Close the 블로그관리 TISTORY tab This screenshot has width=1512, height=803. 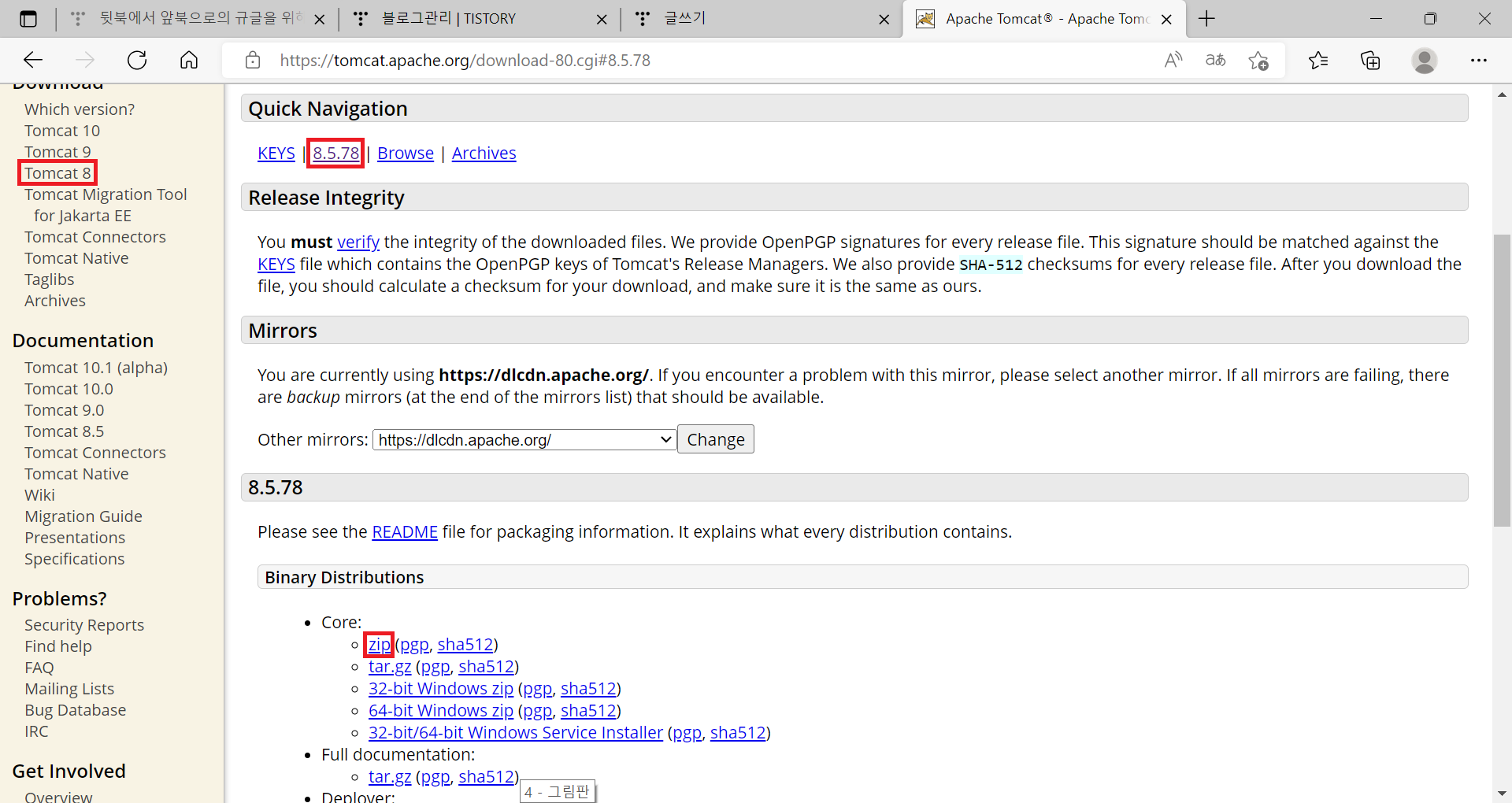pos(602,19)
